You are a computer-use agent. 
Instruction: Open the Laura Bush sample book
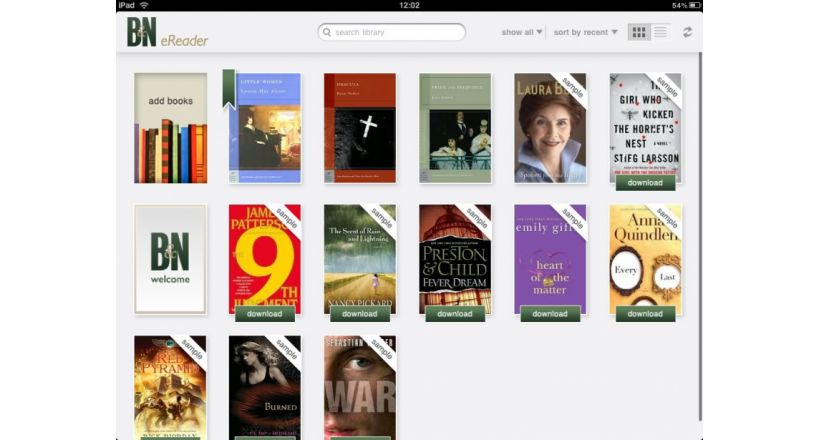550,128
